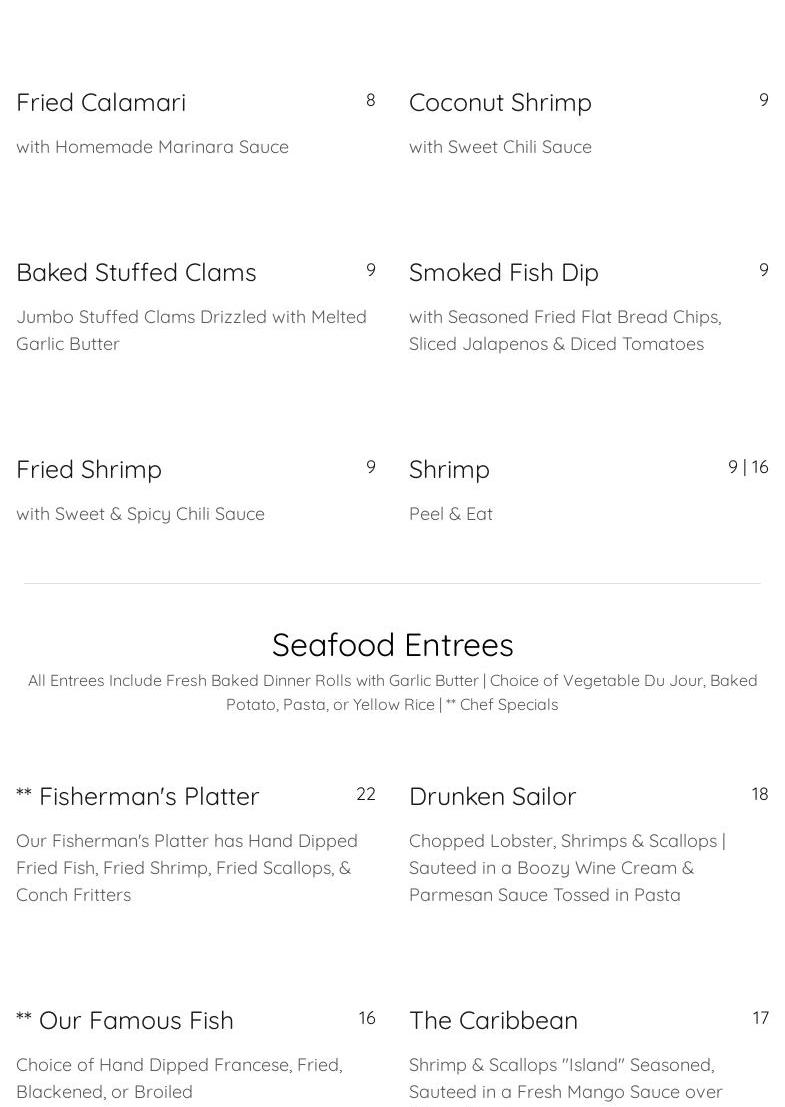Open the Fisherman's Platter entree

[x=148, y=797]
